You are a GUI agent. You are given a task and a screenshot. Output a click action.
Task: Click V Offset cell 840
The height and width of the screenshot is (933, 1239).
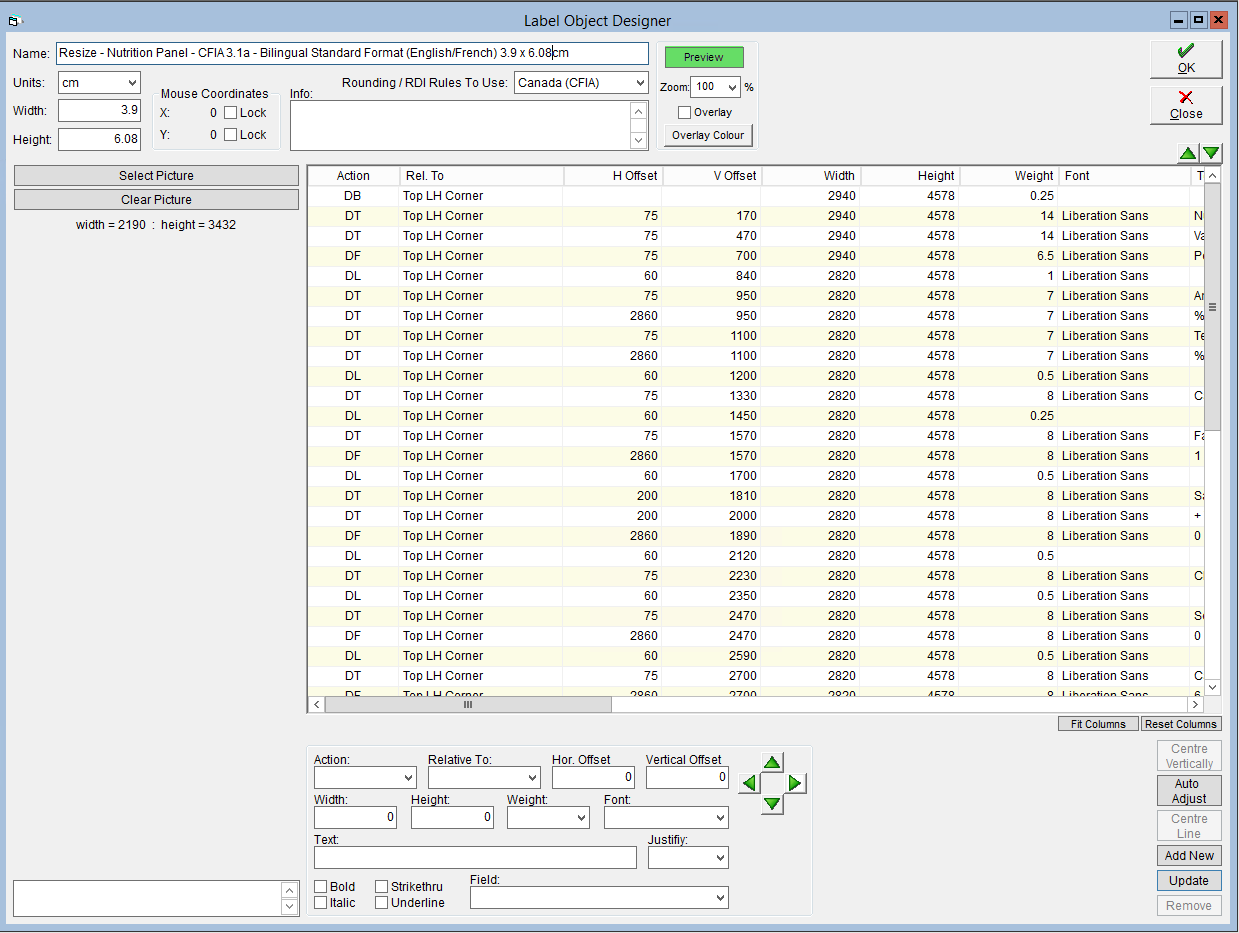pos(712,276)
